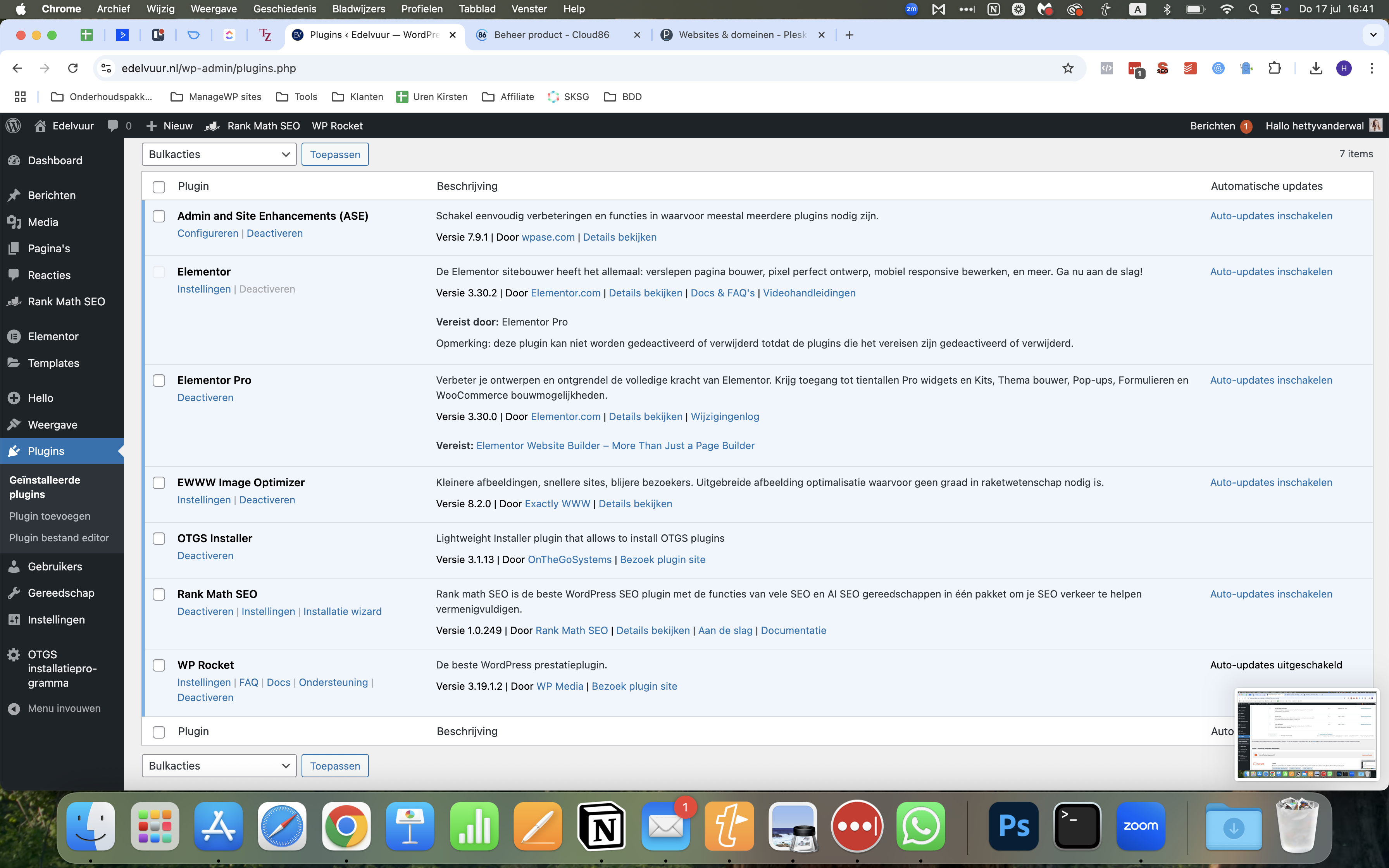
Task: Reload the page with the refresh icon
Action: pos(73,68)
